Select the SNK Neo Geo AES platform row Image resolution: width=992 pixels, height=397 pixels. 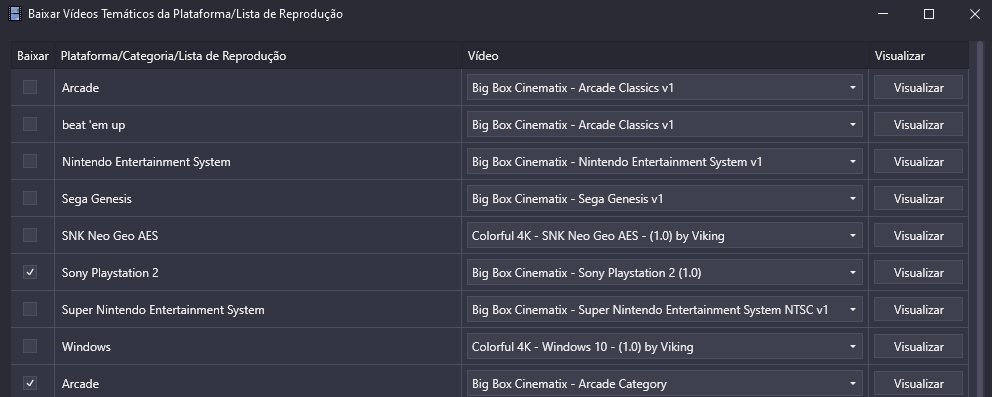coord(258,236)
